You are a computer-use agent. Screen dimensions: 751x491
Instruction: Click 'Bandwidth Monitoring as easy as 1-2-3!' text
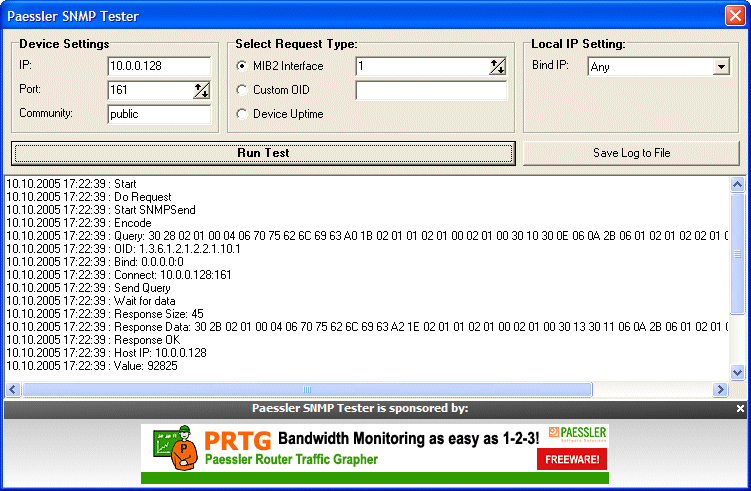click(409, 438)
